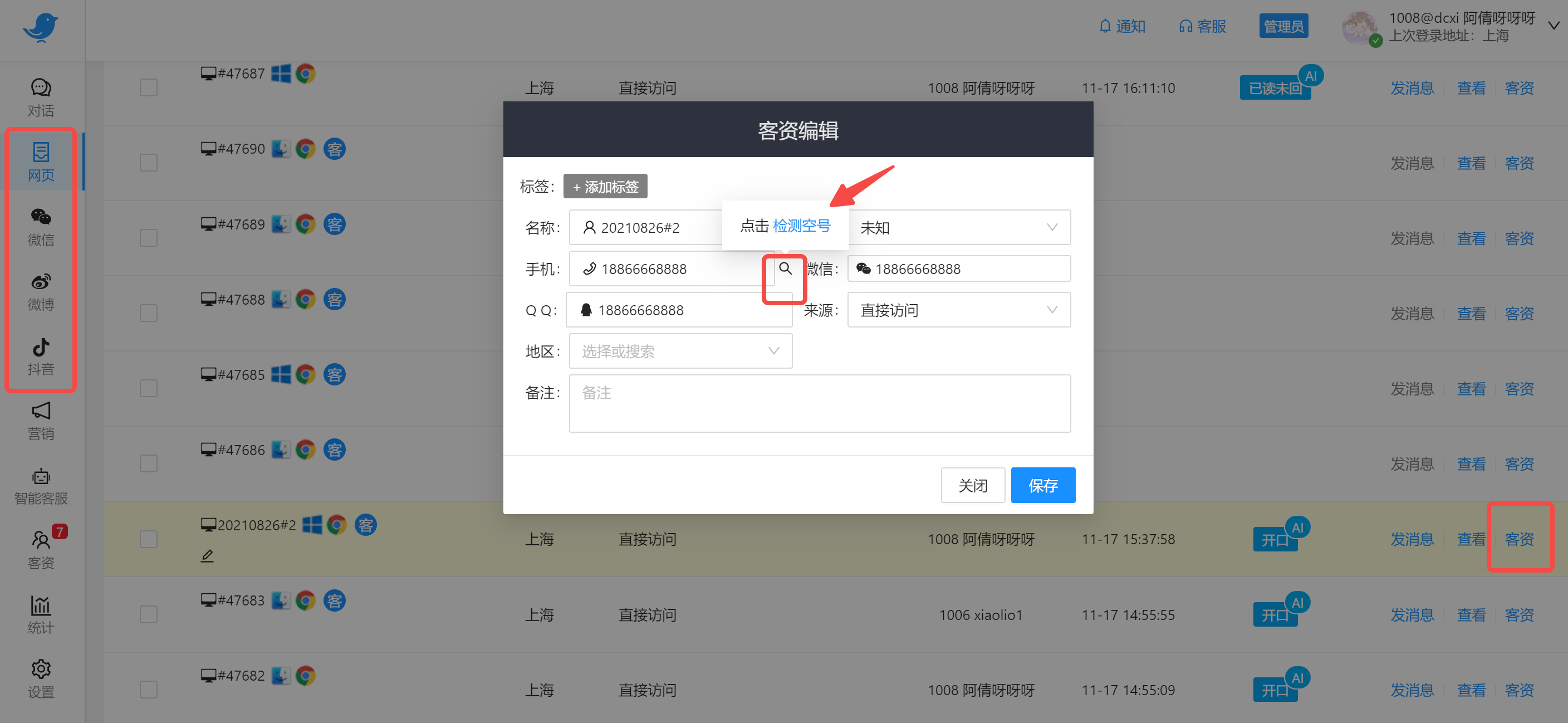Open the 微博 section
Image resolution: width=1568 pixels, height=723 pixels.
(x=40, y=291)
